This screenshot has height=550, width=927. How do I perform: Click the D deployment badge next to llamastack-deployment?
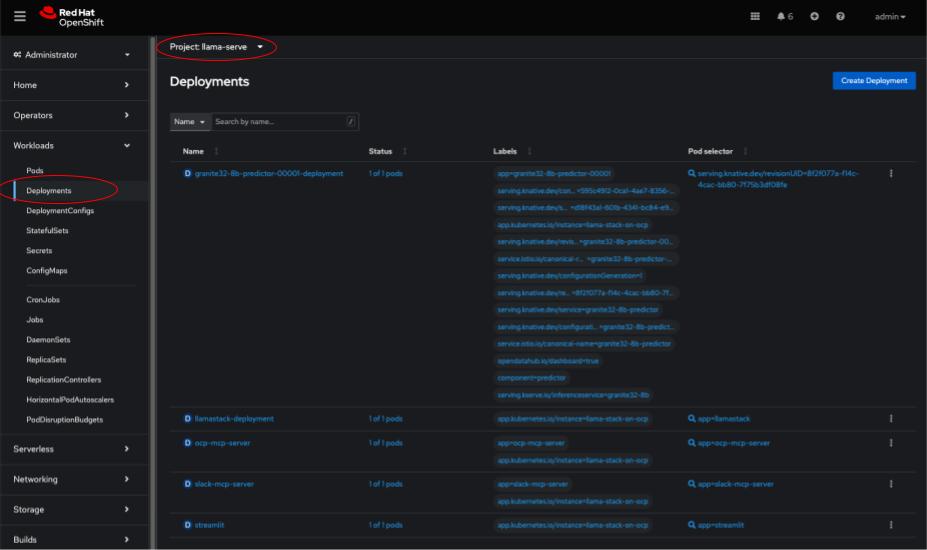(x=187, y=419)
